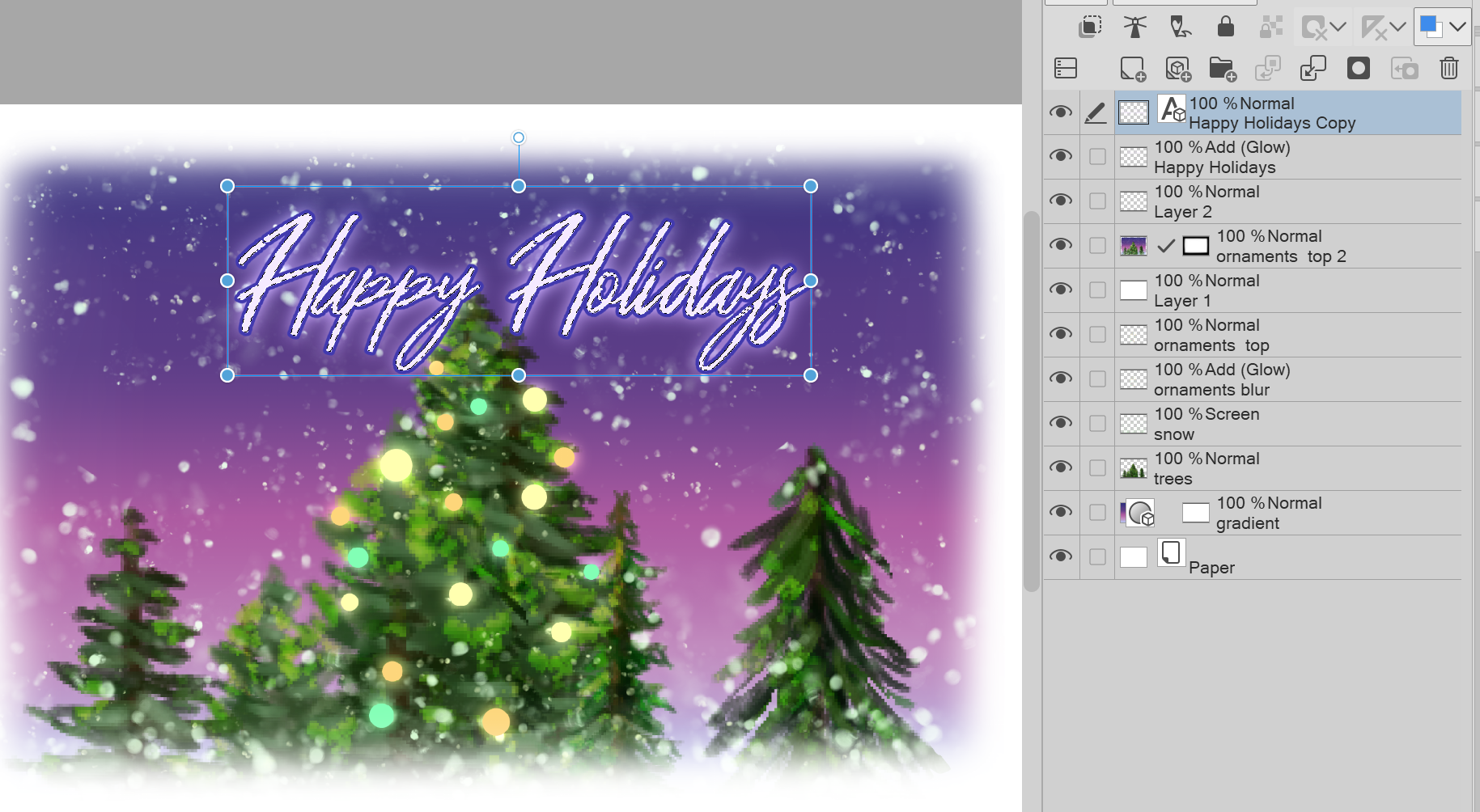Image resolution: width=1480 pixels, height=812 pixels.
Task: Hide the ornaments top layer
Action: [1061, 334]
